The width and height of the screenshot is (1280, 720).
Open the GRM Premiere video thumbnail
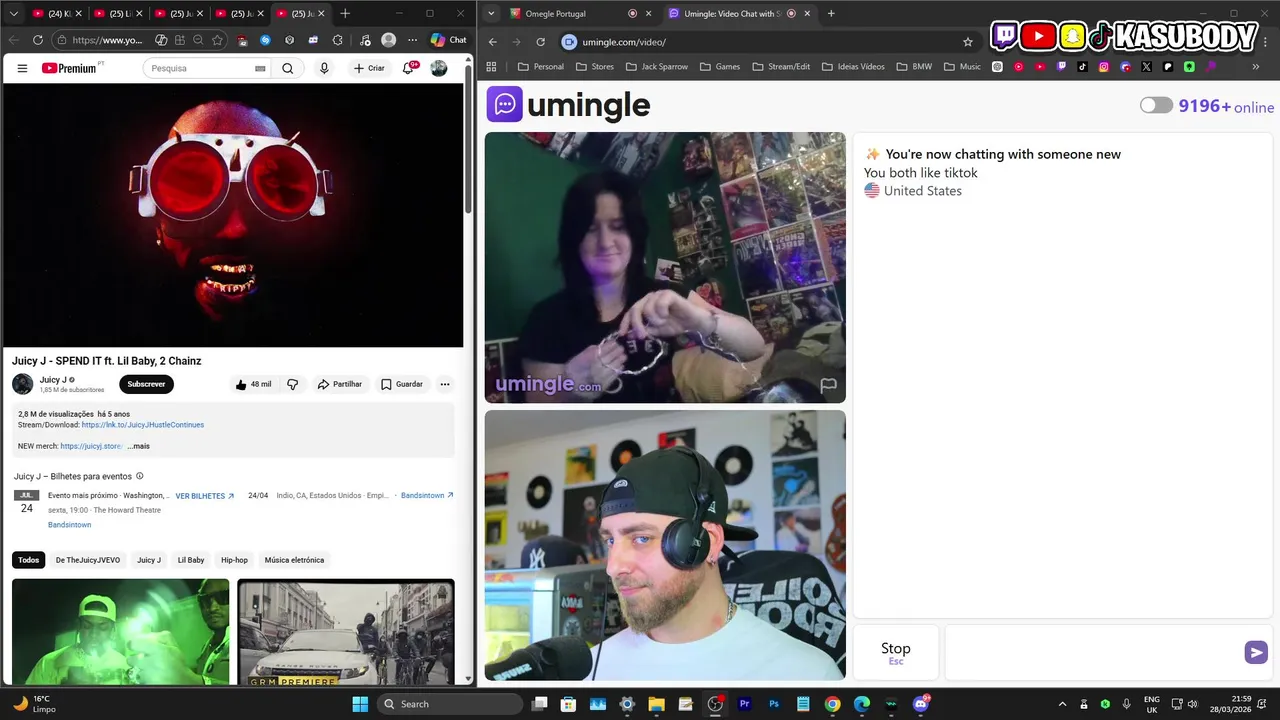(346, 631)
